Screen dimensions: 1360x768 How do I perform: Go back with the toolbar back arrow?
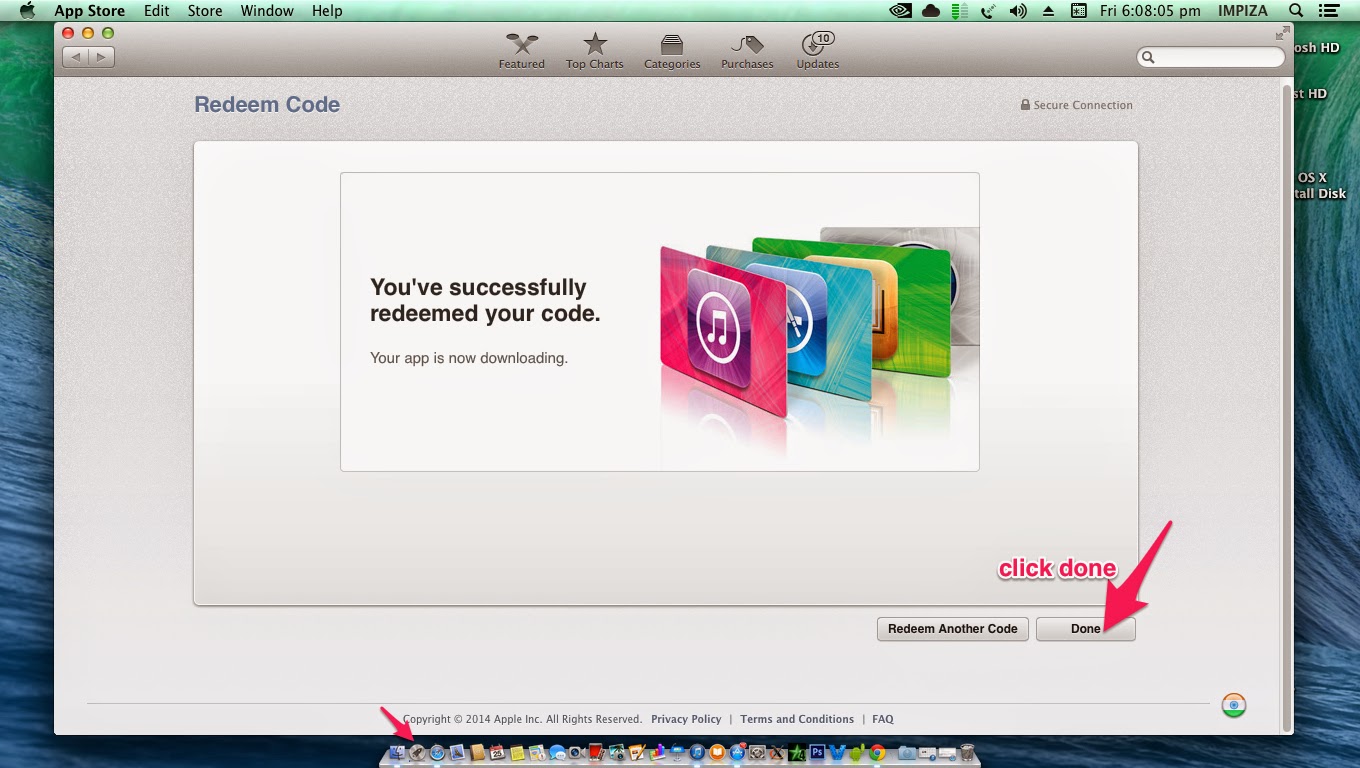76,57
